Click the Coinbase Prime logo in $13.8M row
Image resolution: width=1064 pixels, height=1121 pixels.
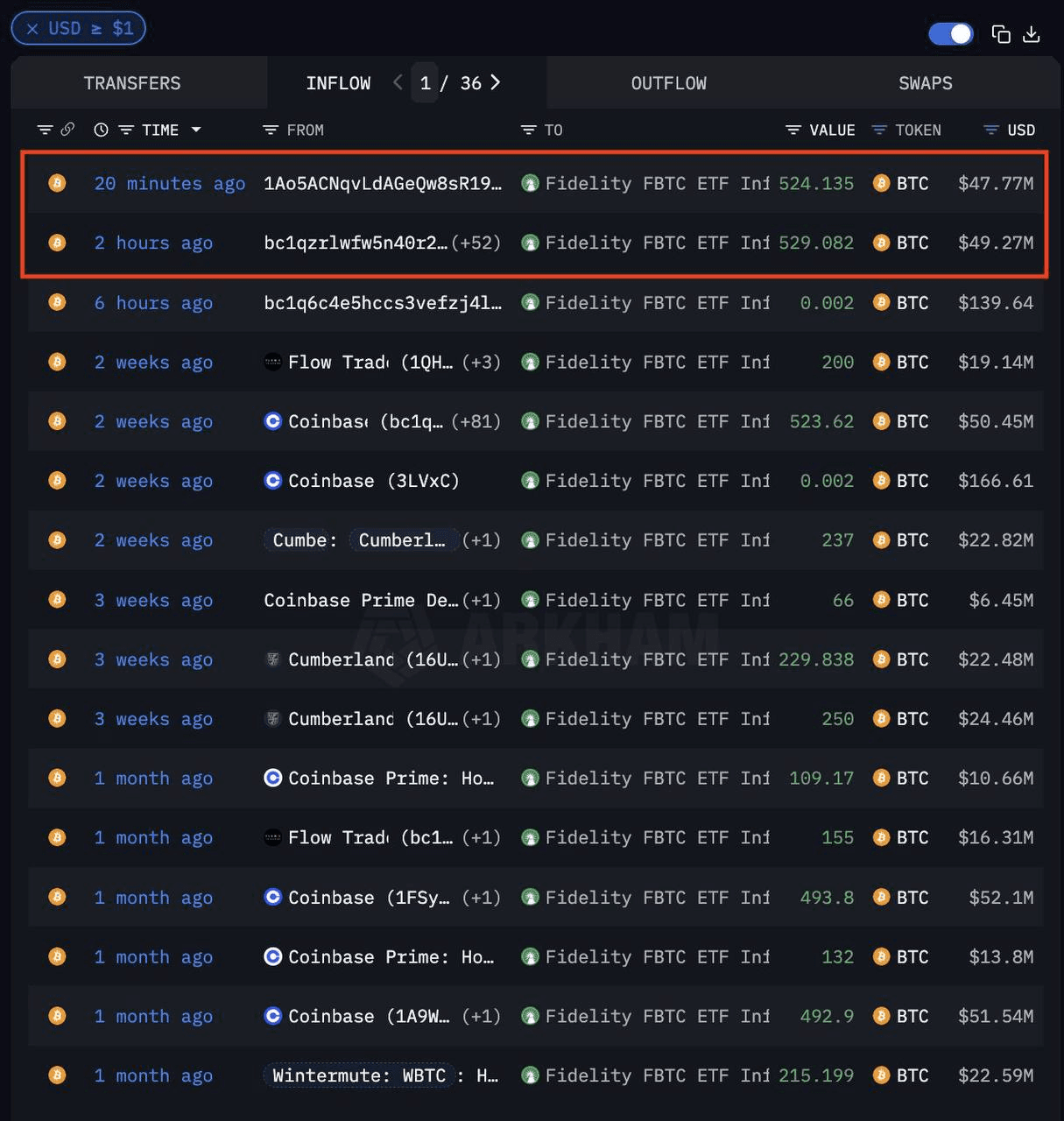273,956
